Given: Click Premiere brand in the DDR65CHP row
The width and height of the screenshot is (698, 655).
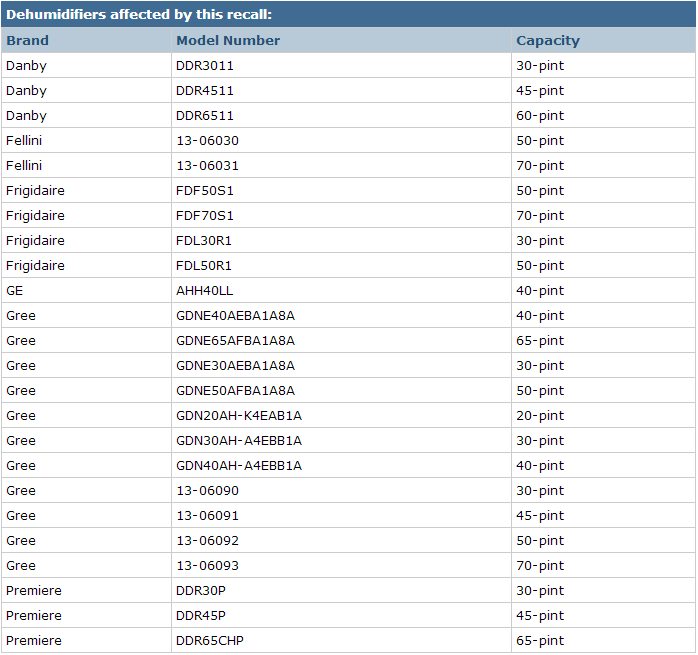Looking at the screenshot, I should coord(34,640).
